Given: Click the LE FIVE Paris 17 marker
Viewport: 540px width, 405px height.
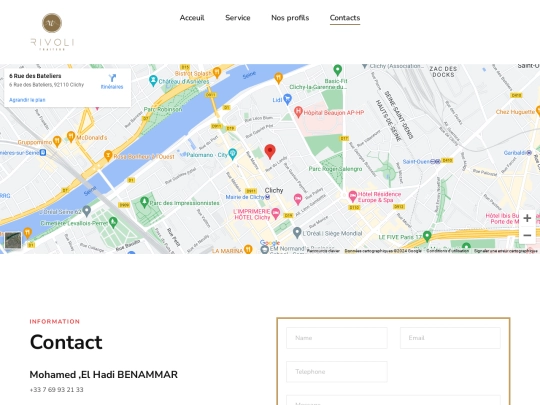Looking at the screenshot, I should click(427, 236).
